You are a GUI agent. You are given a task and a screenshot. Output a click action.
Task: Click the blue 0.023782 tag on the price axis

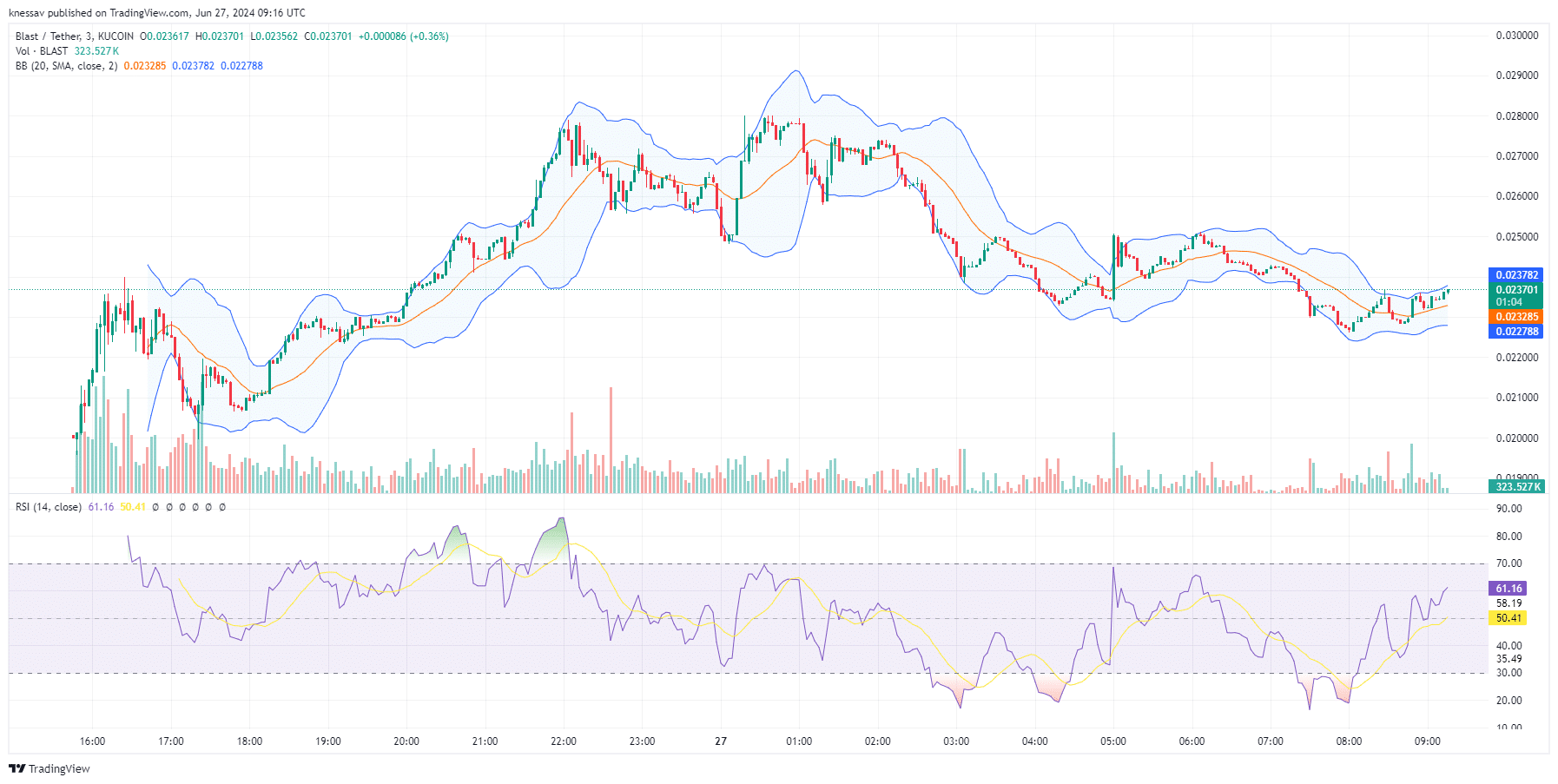point(1515,275)
